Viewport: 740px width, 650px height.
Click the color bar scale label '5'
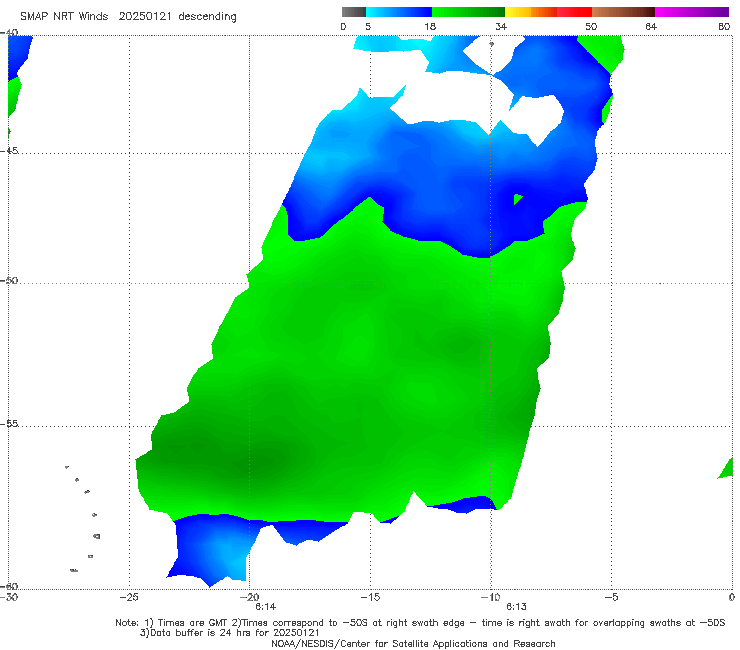pyautogui.click(x=368, y=27)
